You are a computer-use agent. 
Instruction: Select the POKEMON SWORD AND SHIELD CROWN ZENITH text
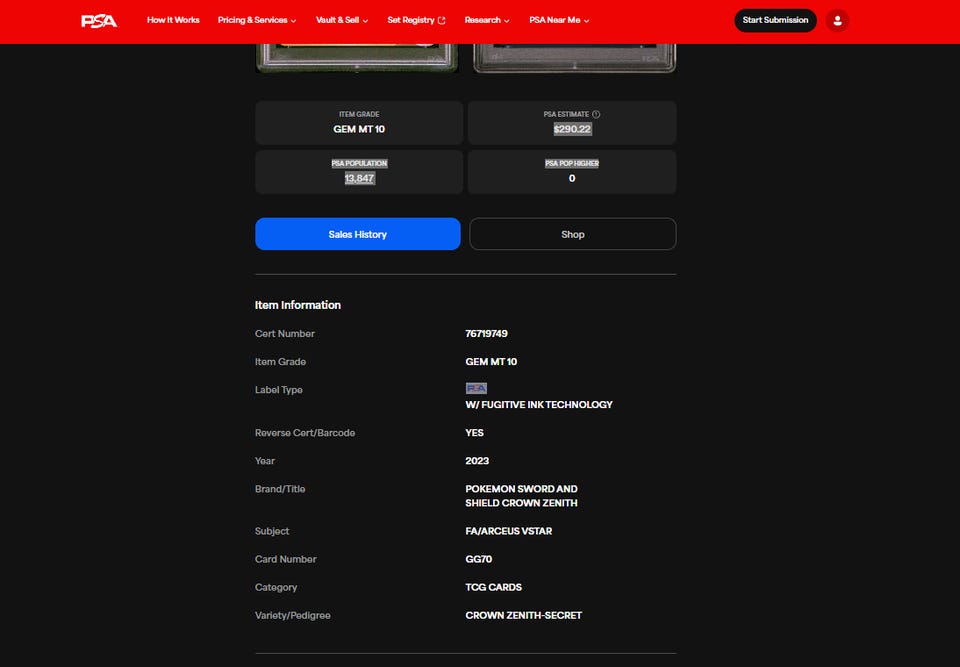pyautogui.click(x=521, y=496)
